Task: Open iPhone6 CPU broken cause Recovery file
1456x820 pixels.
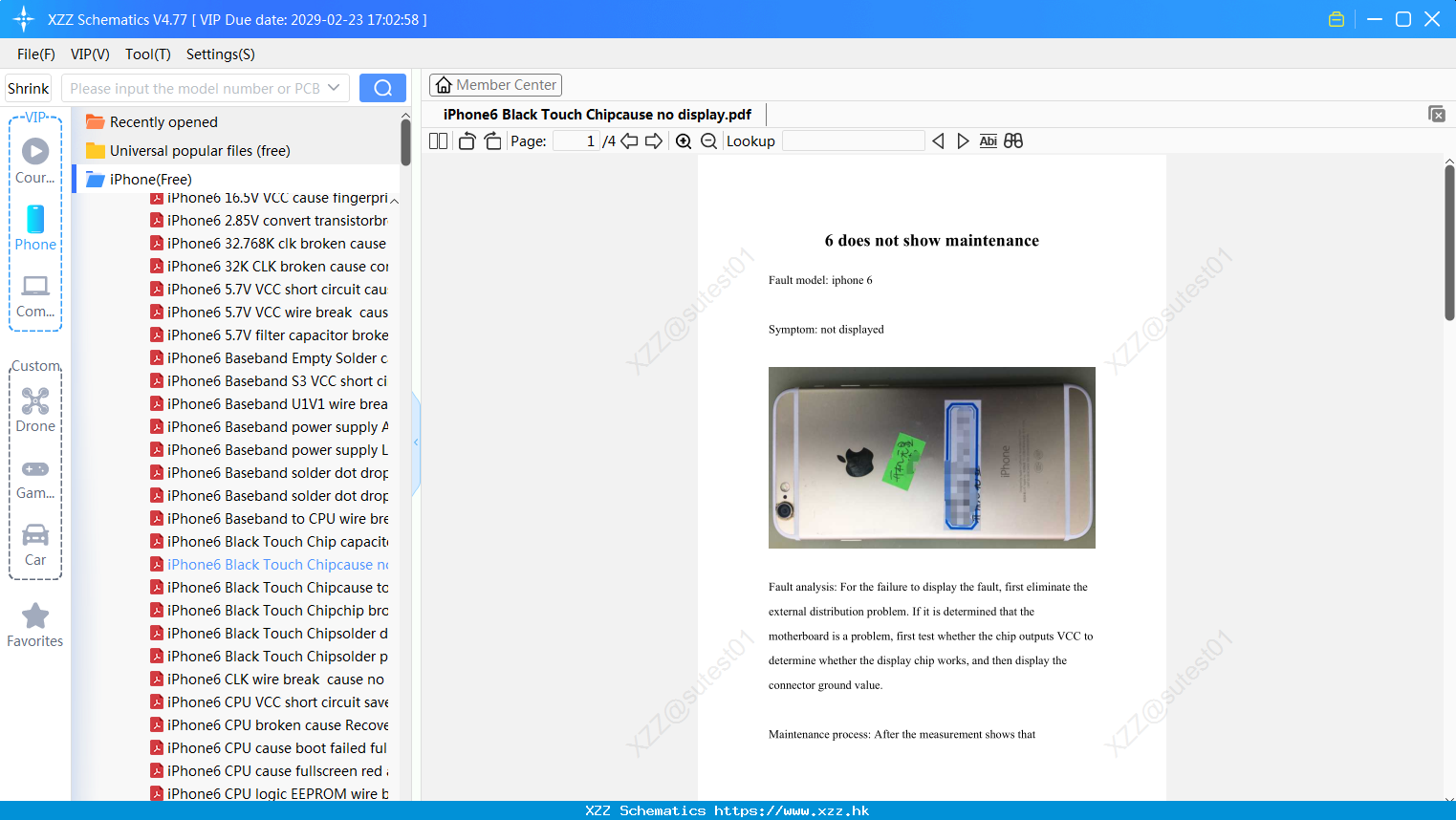Action: coord(269,725)
